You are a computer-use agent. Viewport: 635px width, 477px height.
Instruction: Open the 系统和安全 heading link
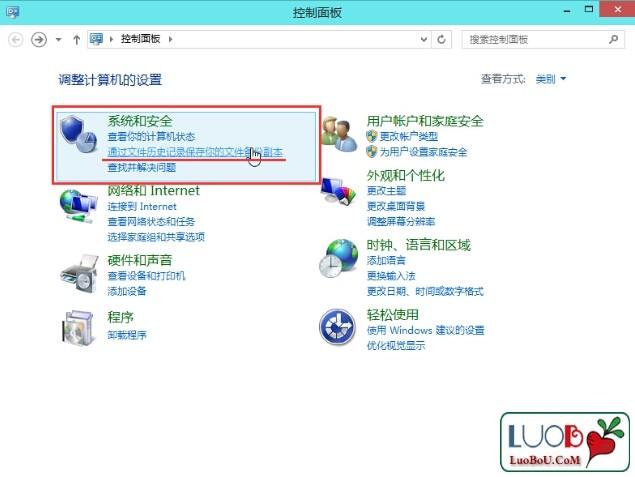click(x=140, y=121)
